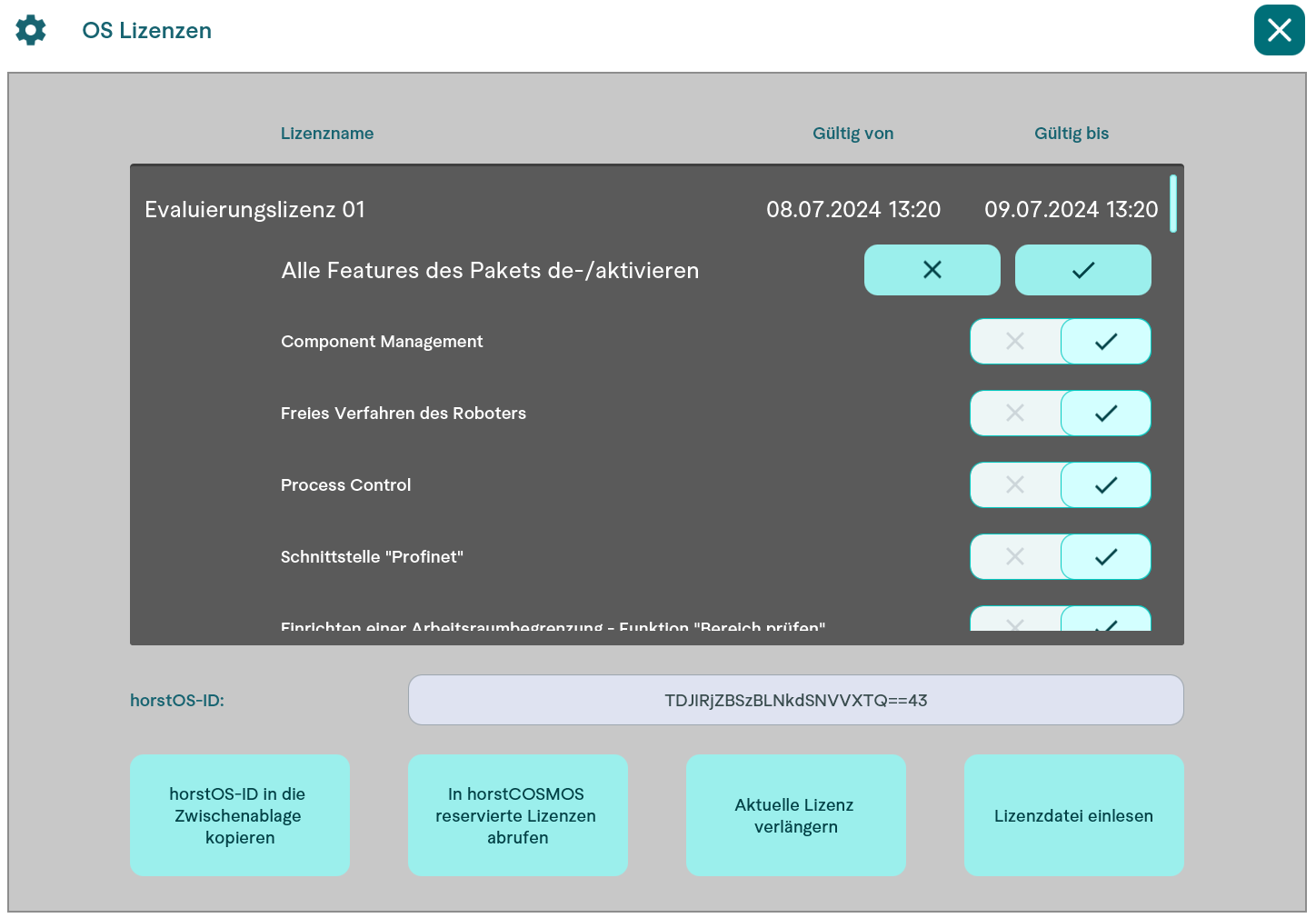This screenshot has width=1316, height=918.
Task: Enable the Arbeitsraumbegrenzung feature checkmark
Action: coord(1105,621)
